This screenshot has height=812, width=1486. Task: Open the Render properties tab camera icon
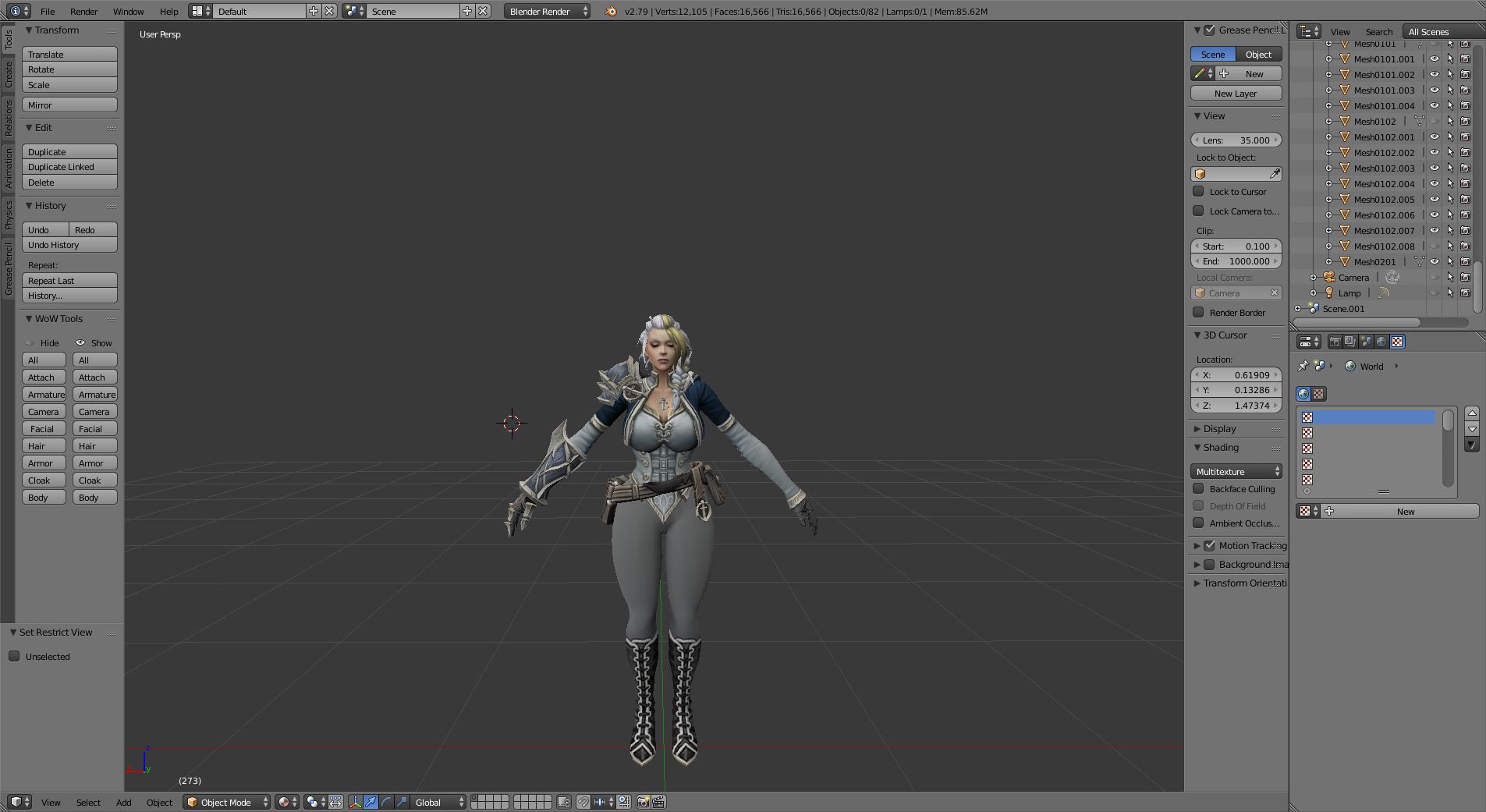tap(1335, 342)
